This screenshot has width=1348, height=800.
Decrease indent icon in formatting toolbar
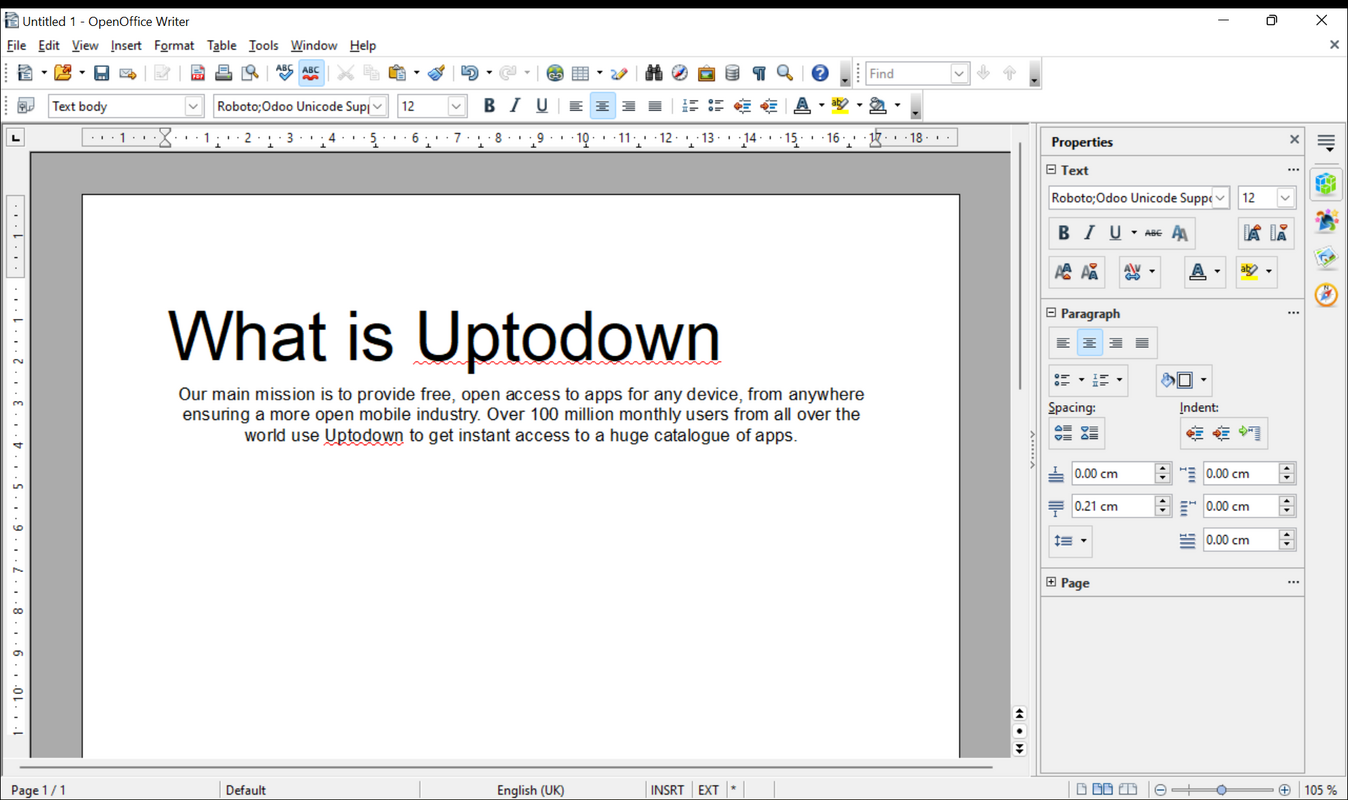pos(742,106)
